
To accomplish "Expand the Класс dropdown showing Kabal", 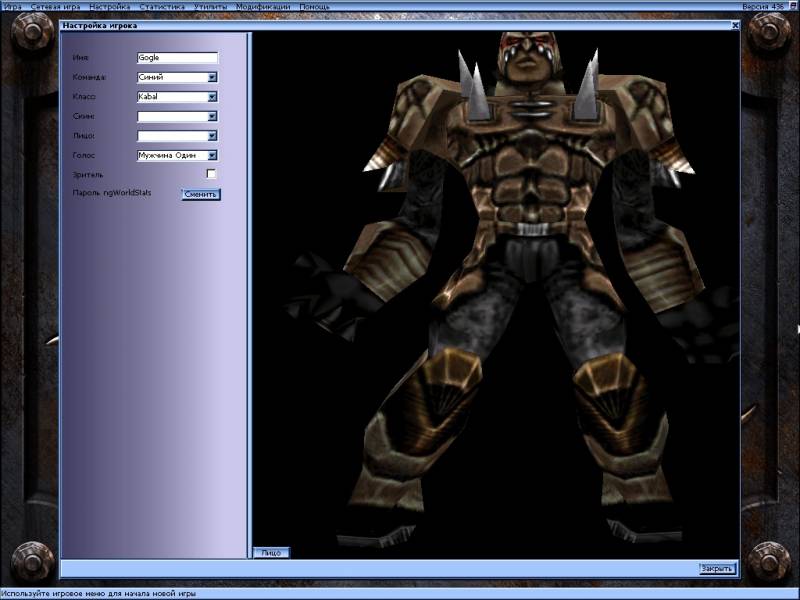I will coord(212,97).
